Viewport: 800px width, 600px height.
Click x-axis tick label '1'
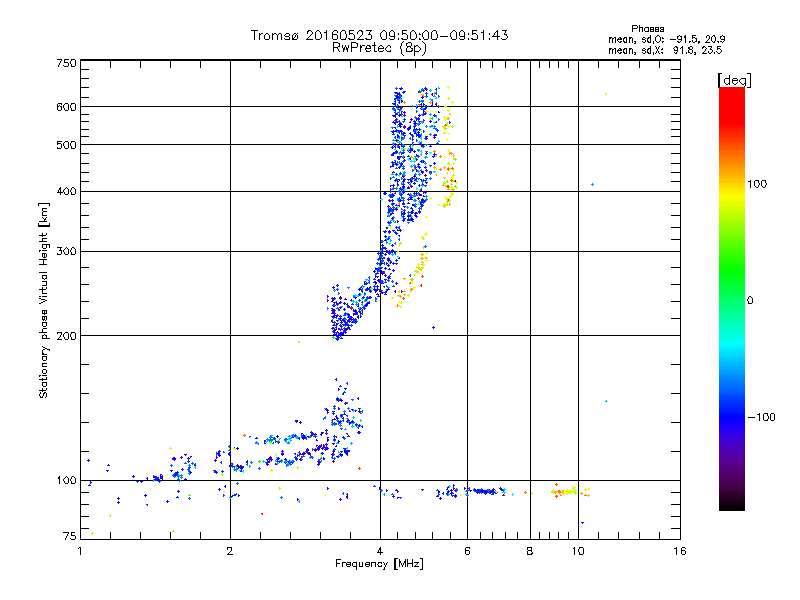pyautogui.click(x=80, y=551)
